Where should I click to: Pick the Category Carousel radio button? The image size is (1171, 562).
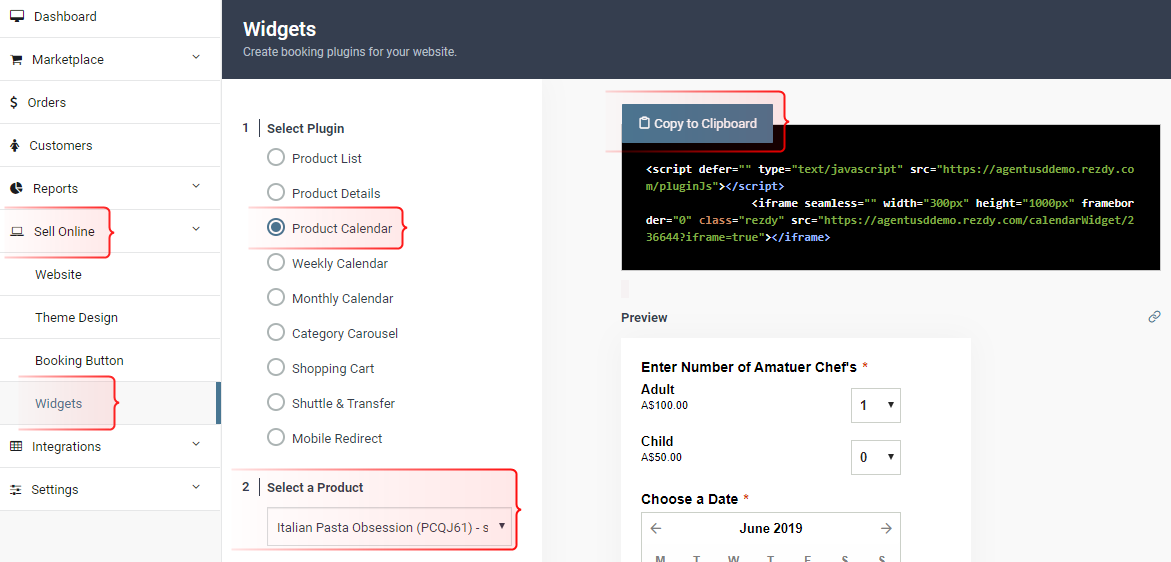click(276, 332)
